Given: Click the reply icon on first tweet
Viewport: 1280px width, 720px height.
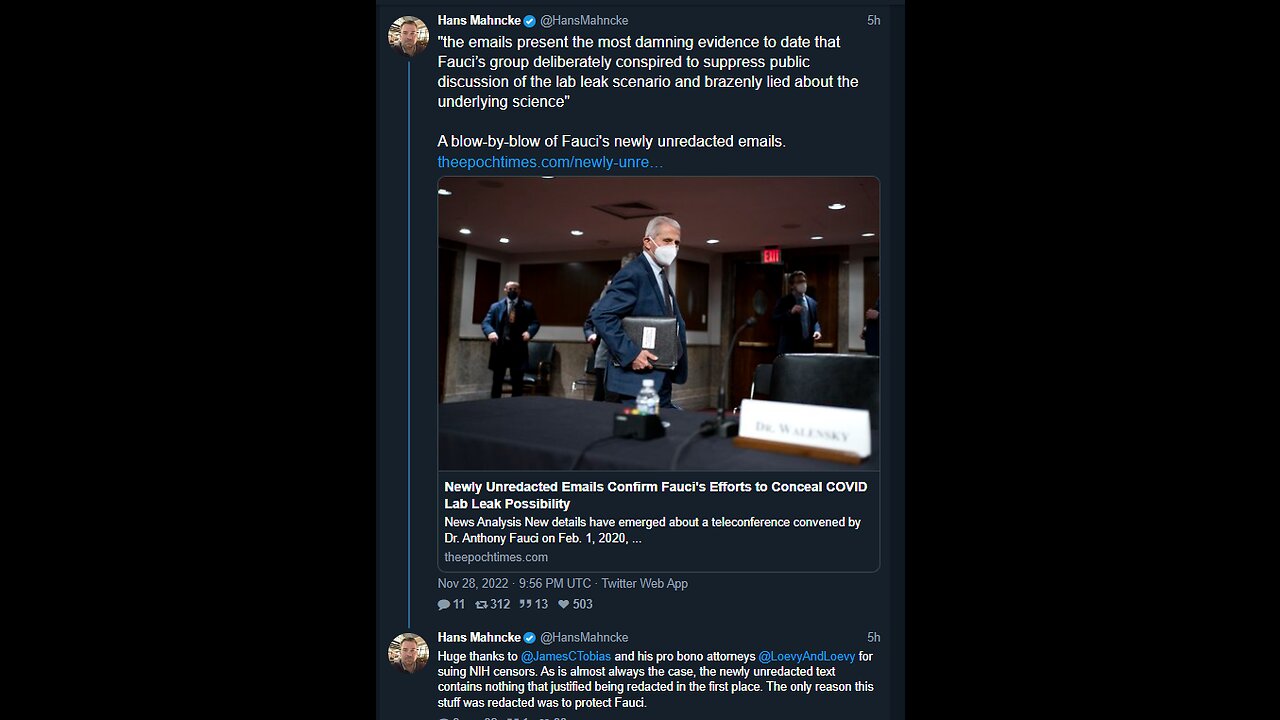Looking at the screenshot, I should click(x=444, y=604).
